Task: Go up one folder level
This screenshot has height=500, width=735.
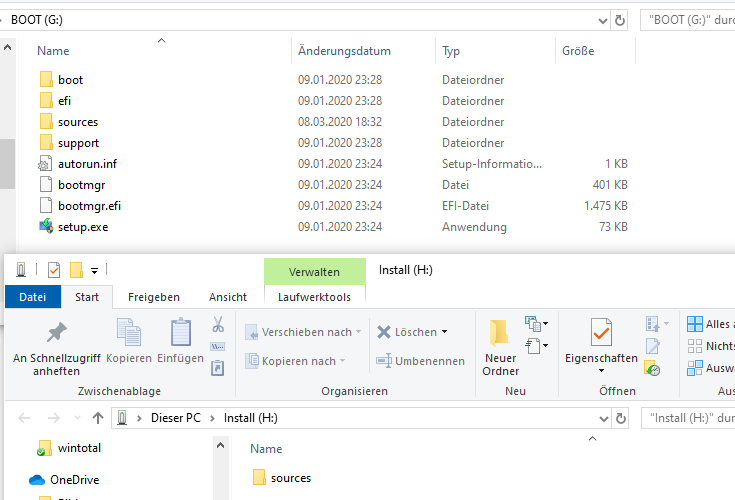Action: (x=98, y=418)
